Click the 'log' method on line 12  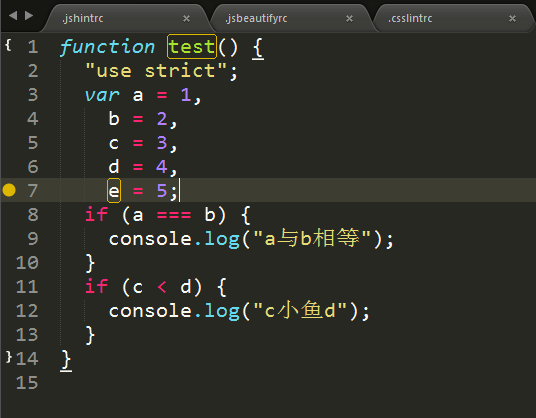point(222,311)
